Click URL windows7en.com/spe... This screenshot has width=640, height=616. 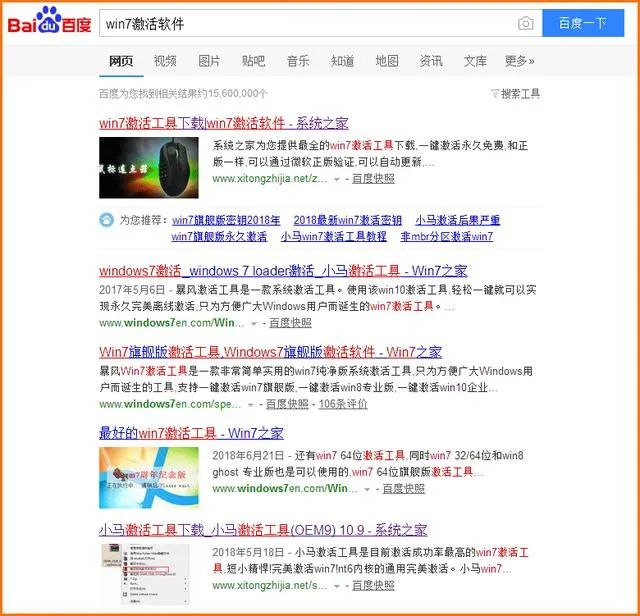pyautogui.click(x=170, y=404)
